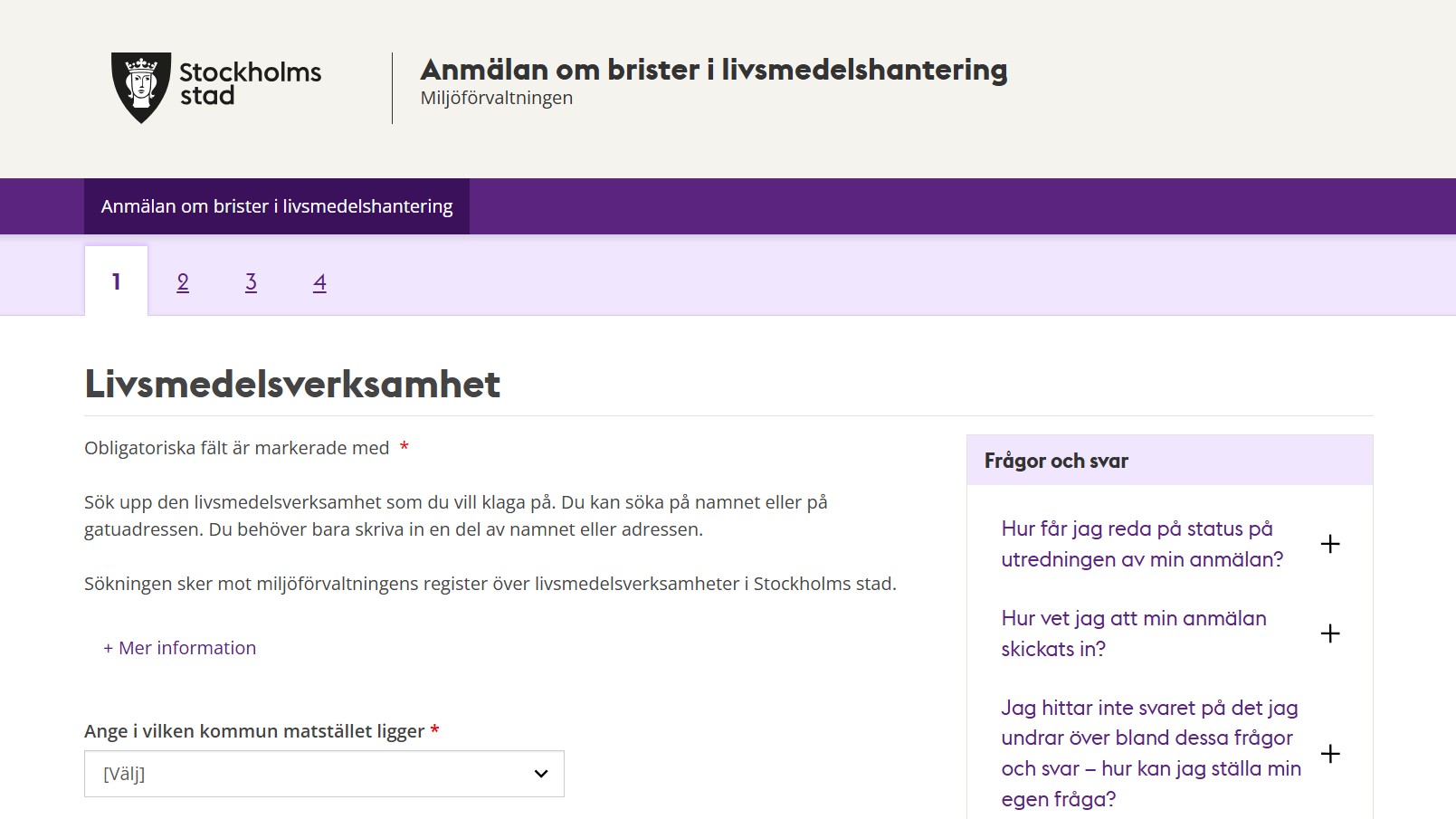Jump to step 3 of the form

click(251, 282)
